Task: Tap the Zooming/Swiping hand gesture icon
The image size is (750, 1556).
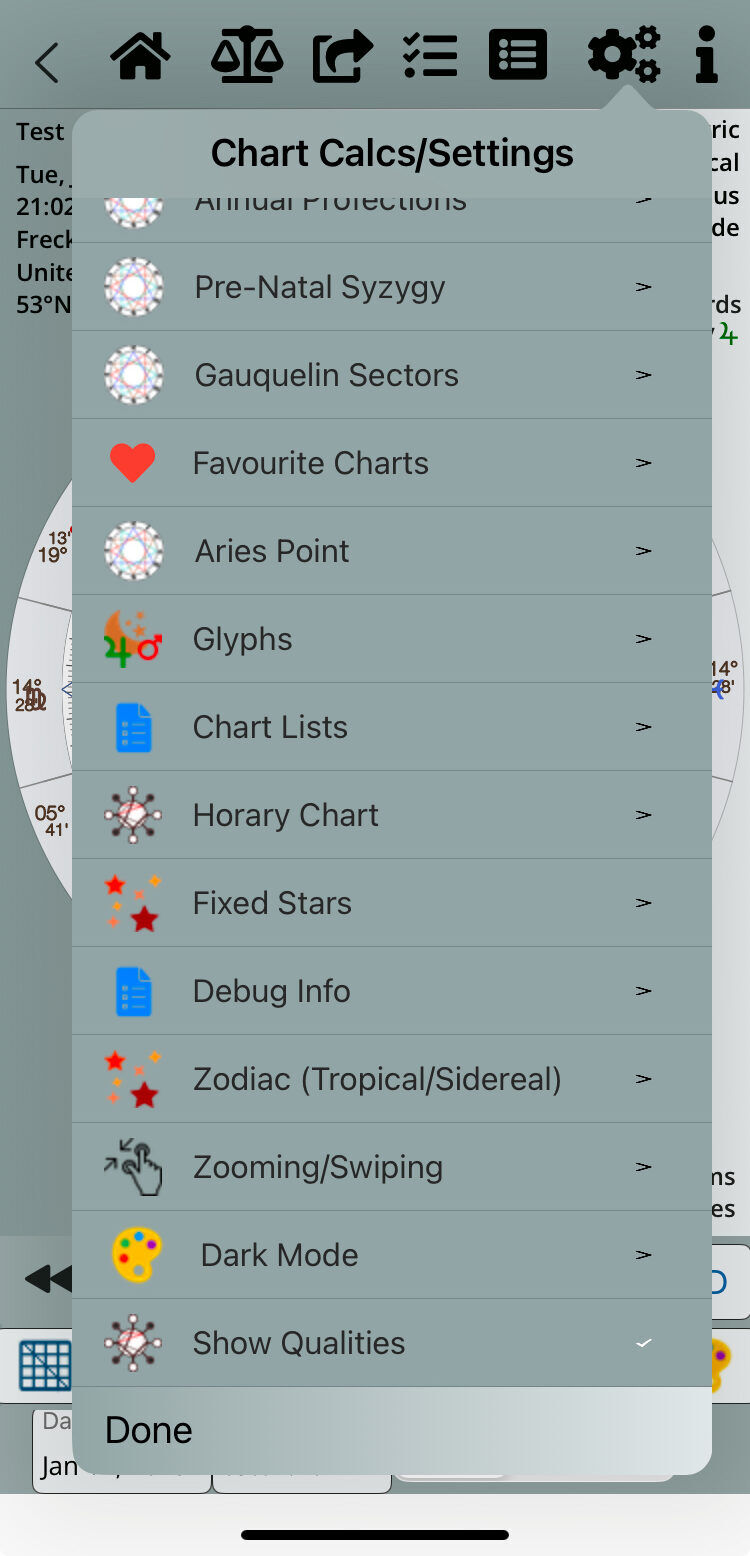Action: 133,1167
